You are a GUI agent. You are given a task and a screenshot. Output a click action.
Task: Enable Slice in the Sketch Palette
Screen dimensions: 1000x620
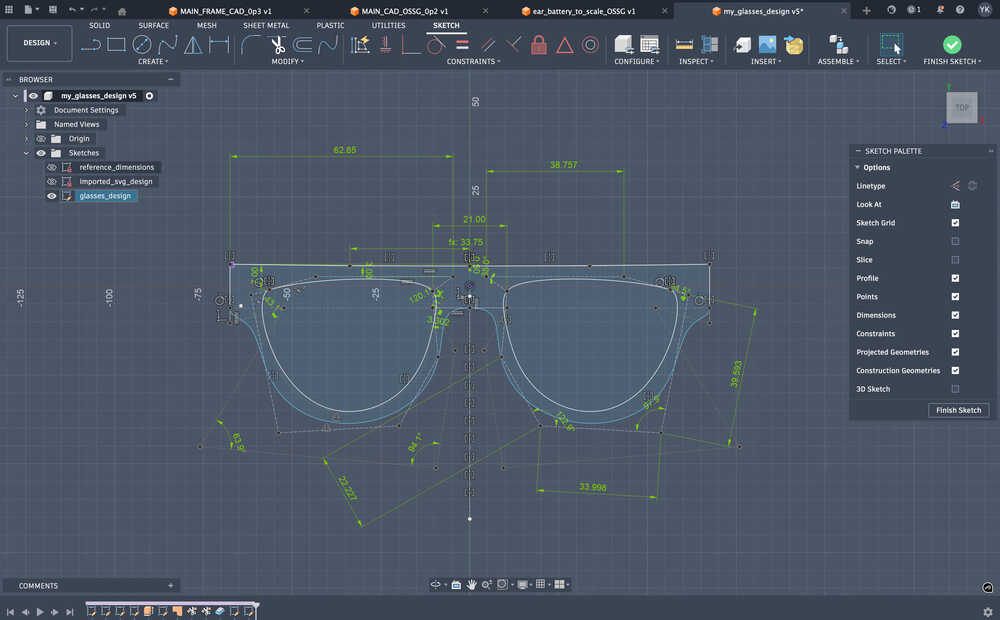point(957,259)
